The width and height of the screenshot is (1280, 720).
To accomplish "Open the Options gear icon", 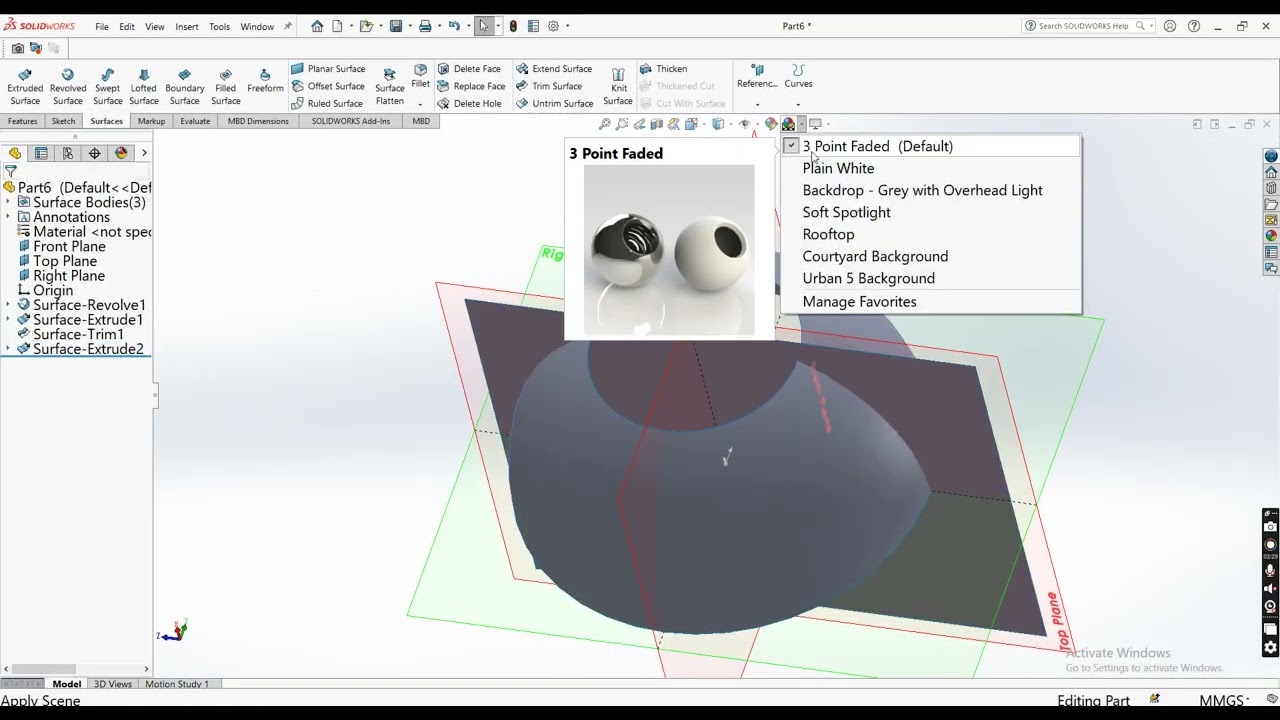I will (553, 26).
